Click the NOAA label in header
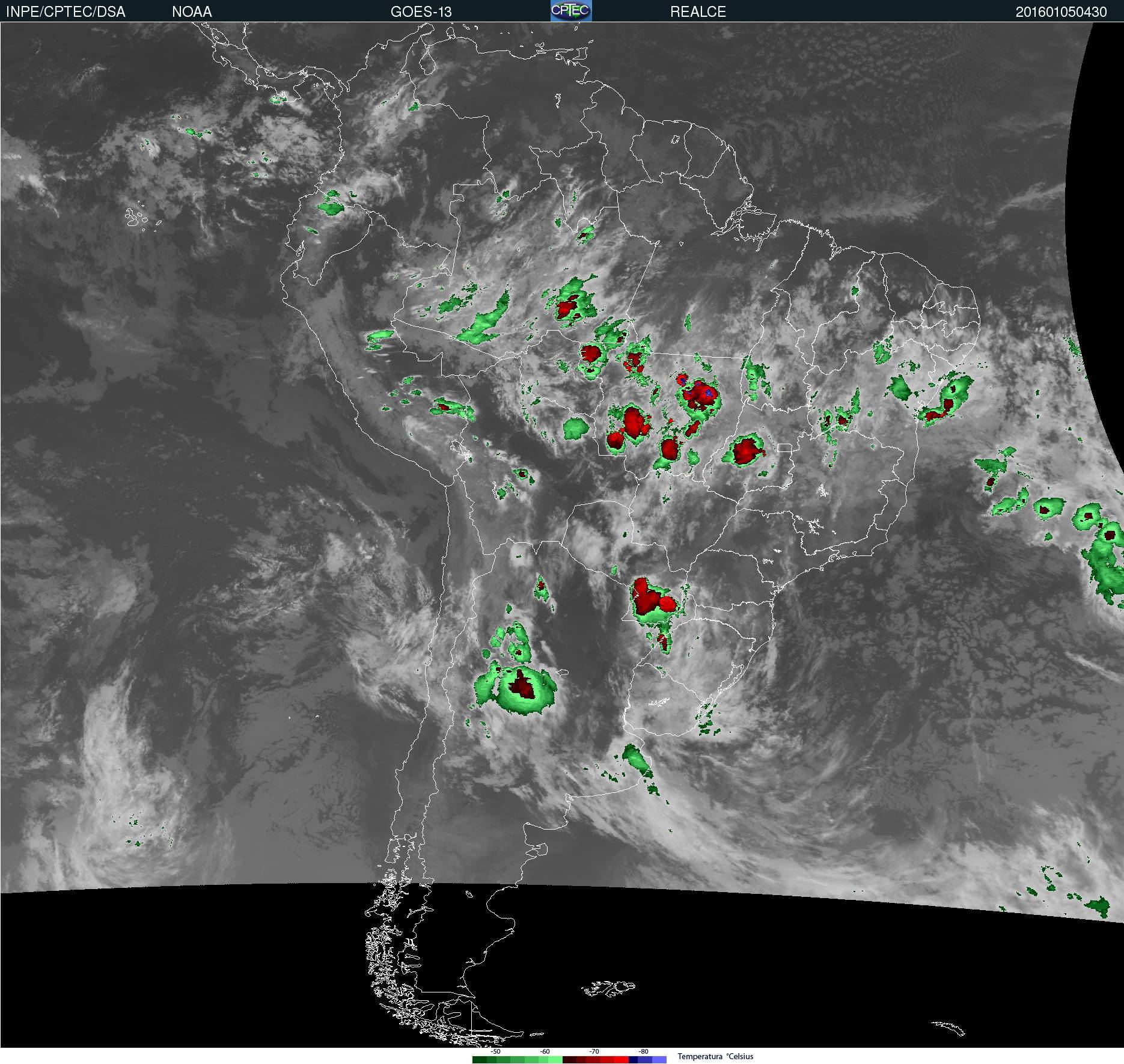 point(192,11)
